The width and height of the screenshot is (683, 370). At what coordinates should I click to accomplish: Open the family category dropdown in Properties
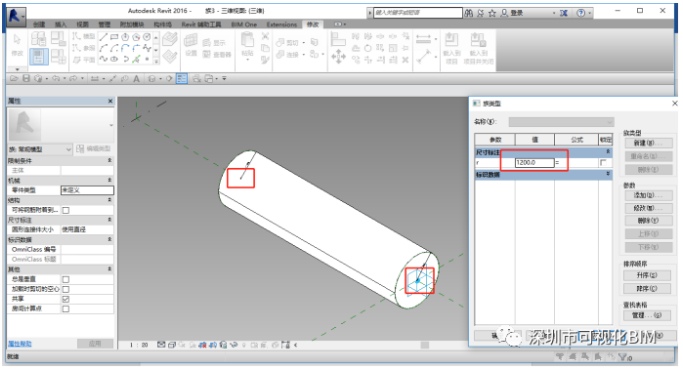point(39,149)
